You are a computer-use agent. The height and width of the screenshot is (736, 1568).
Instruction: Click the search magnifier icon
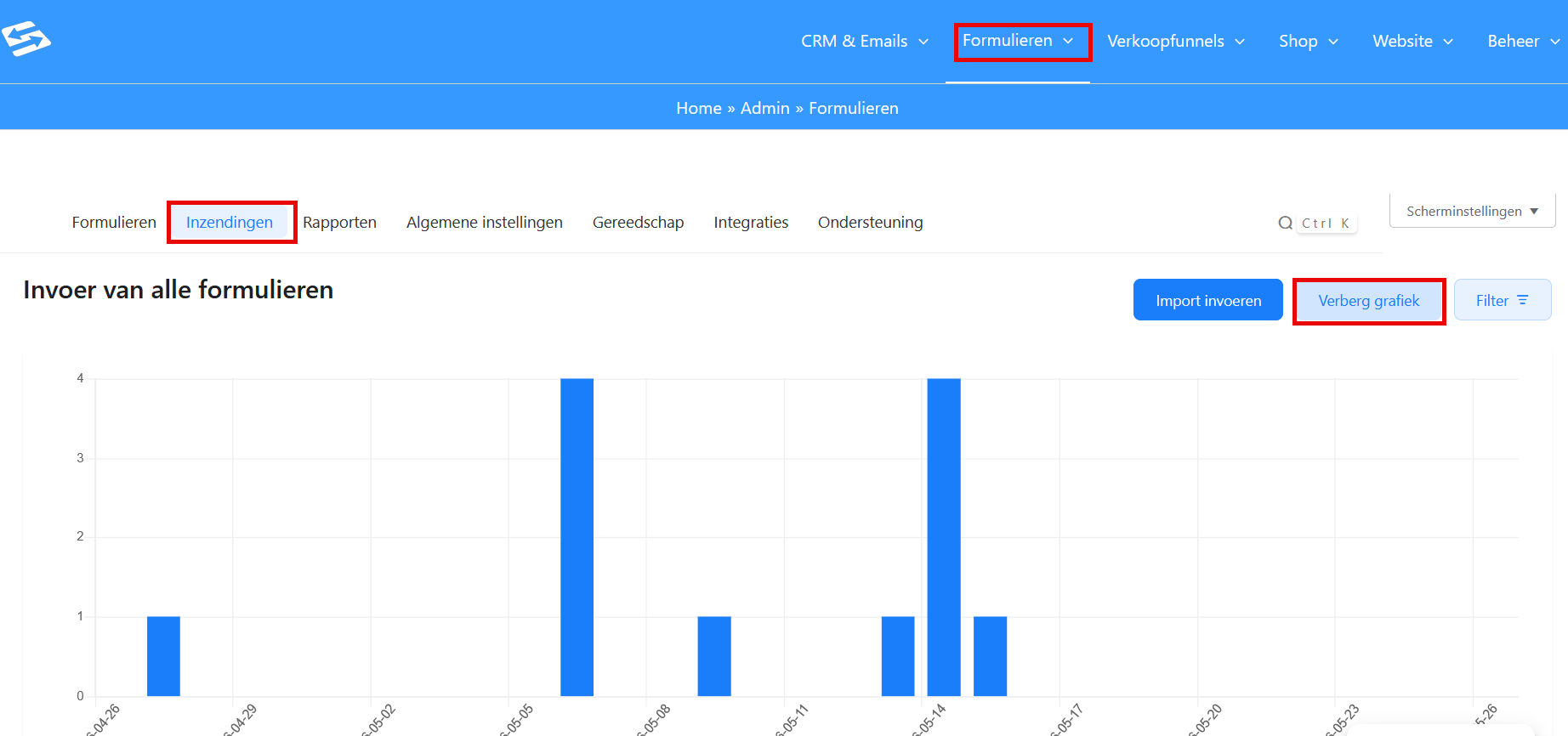tap(1285, 223)
